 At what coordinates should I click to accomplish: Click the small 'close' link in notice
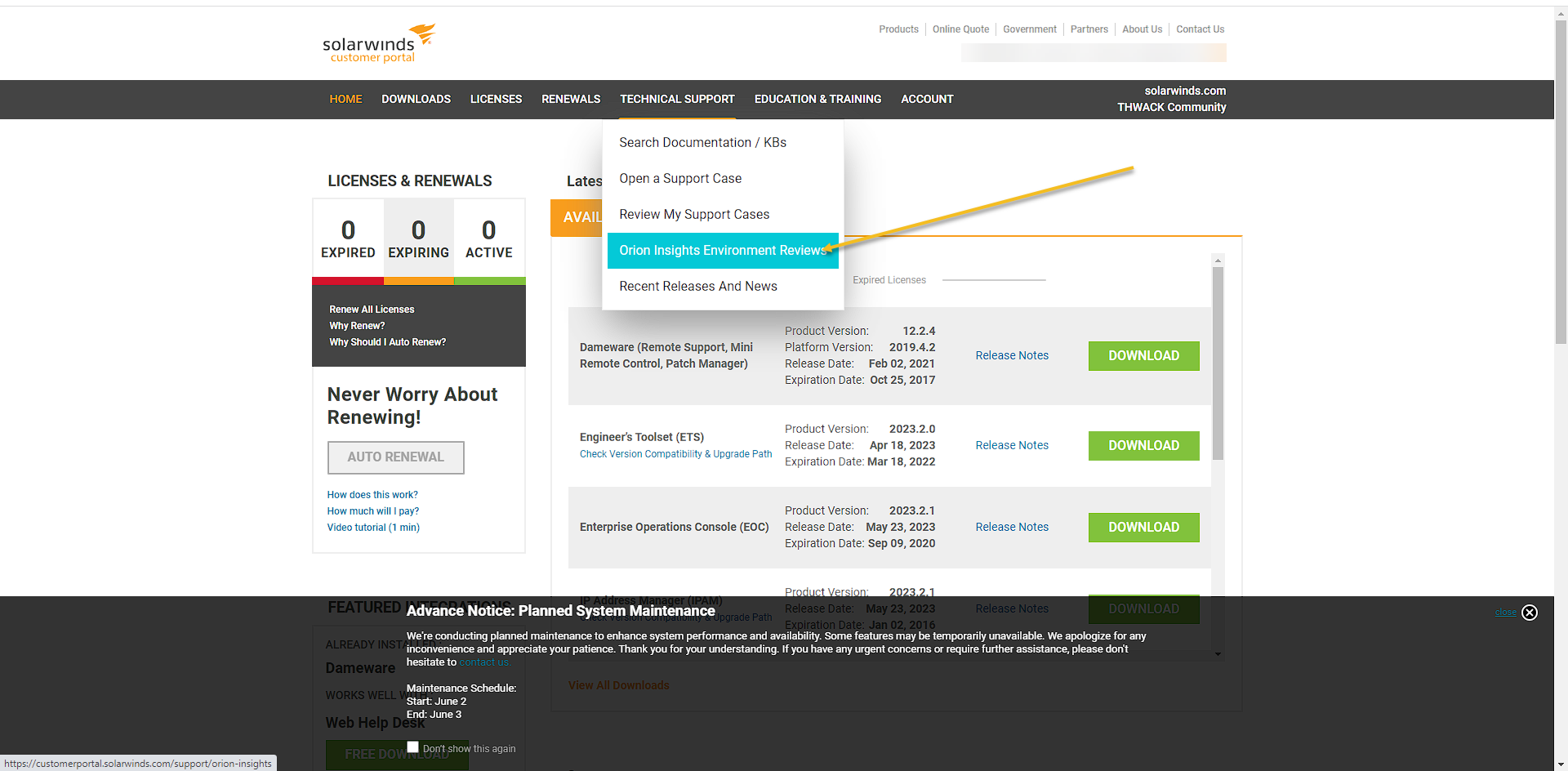click(1505, 613)
